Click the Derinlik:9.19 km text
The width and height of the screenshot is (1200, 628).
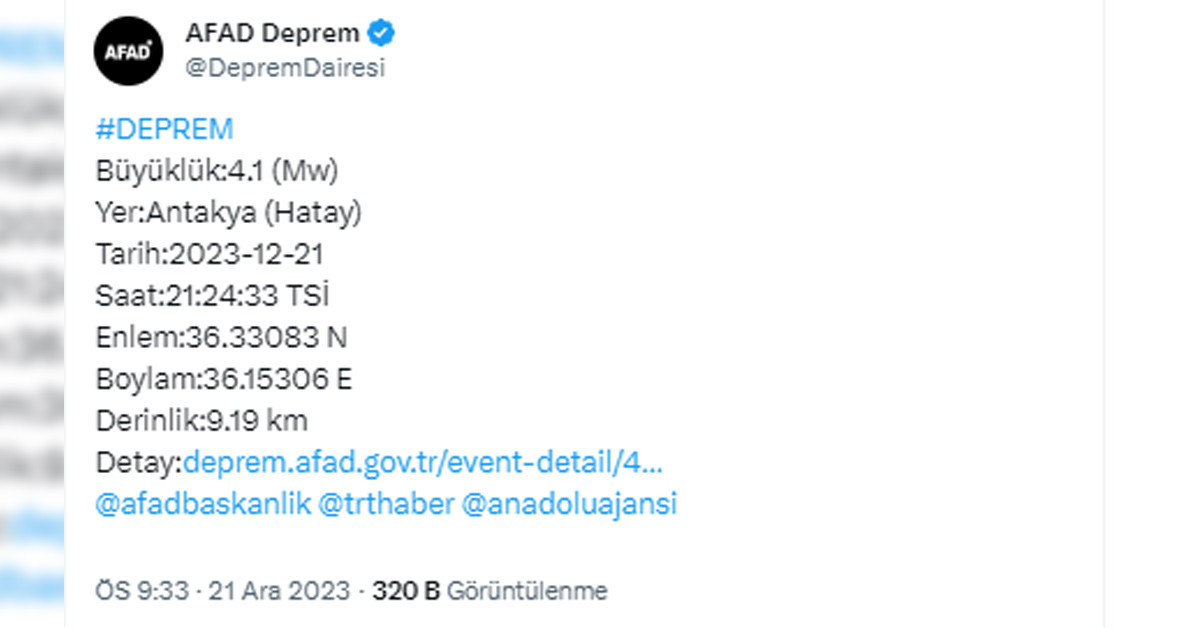[x=202, y=421]
